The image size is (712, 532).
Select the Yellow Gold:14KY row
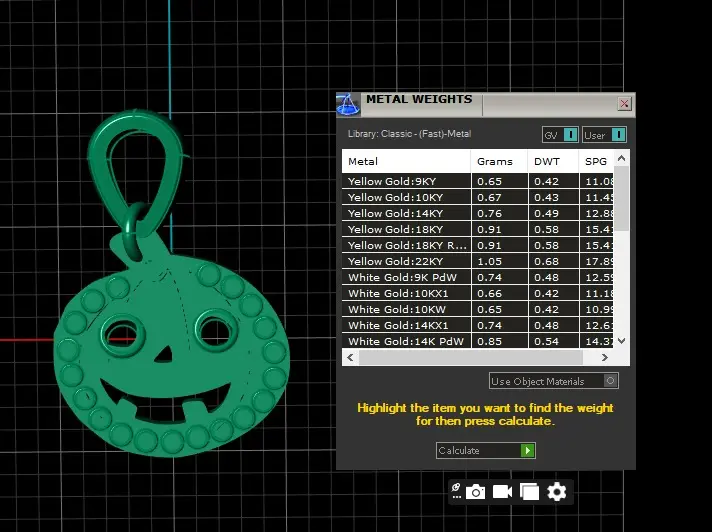pyautogui.click(x=478, y=213)
